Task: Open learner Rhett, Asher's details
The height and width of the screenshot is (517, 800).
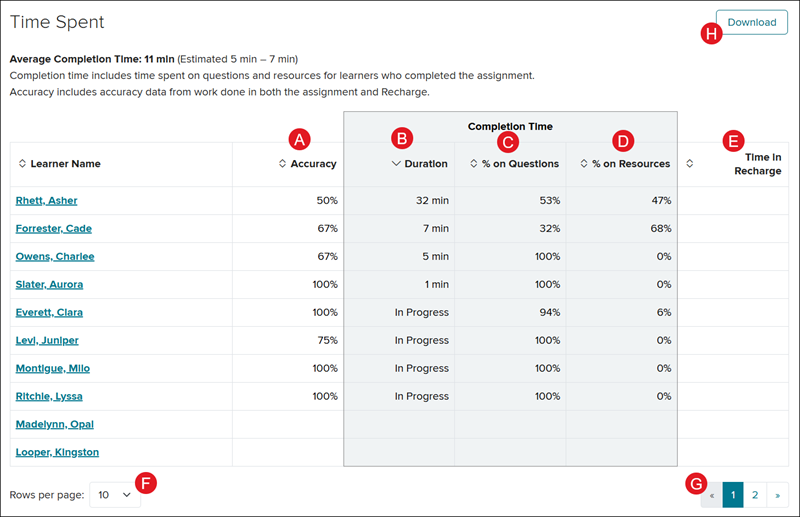Action: coord(46,201)
